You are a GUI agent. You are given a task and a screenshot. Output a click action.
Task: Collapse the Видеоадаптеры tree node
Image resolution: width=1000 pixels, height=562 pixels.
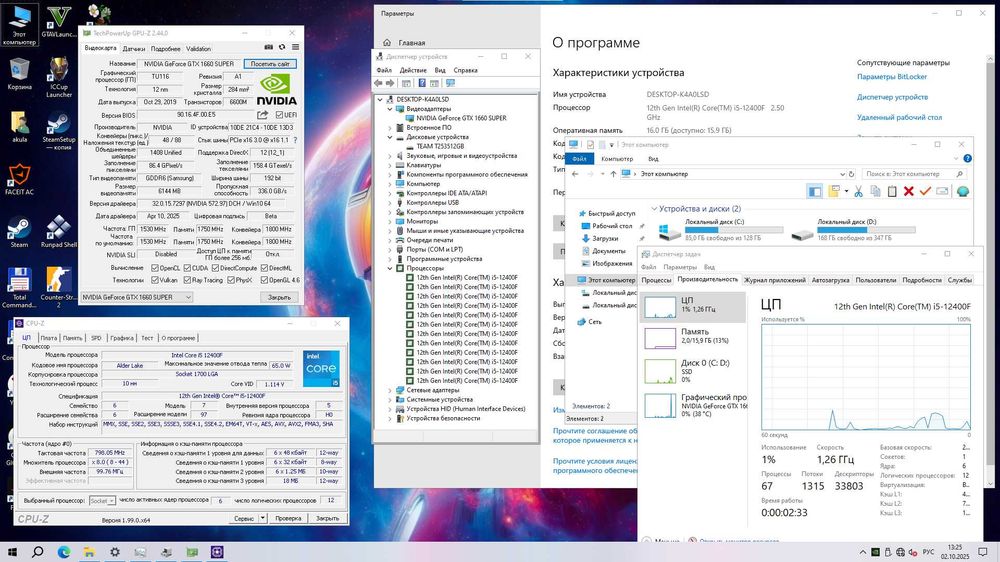point(390,109)
